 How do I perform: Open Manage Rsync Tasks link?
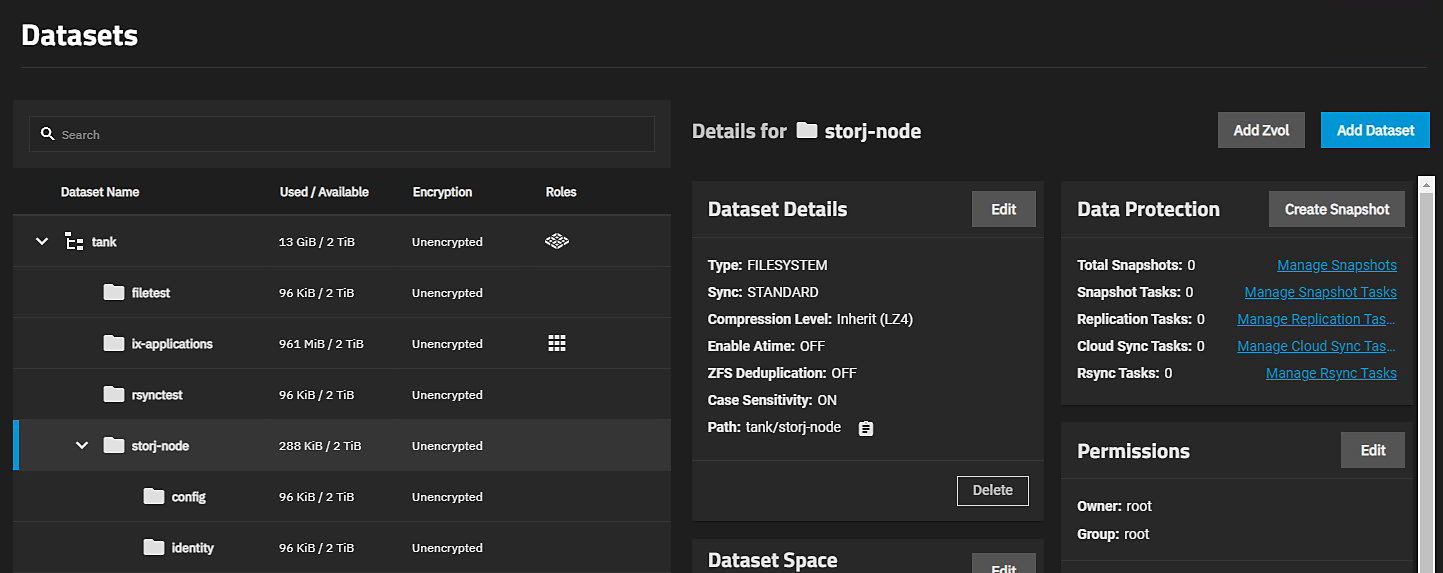[1330, 373]
